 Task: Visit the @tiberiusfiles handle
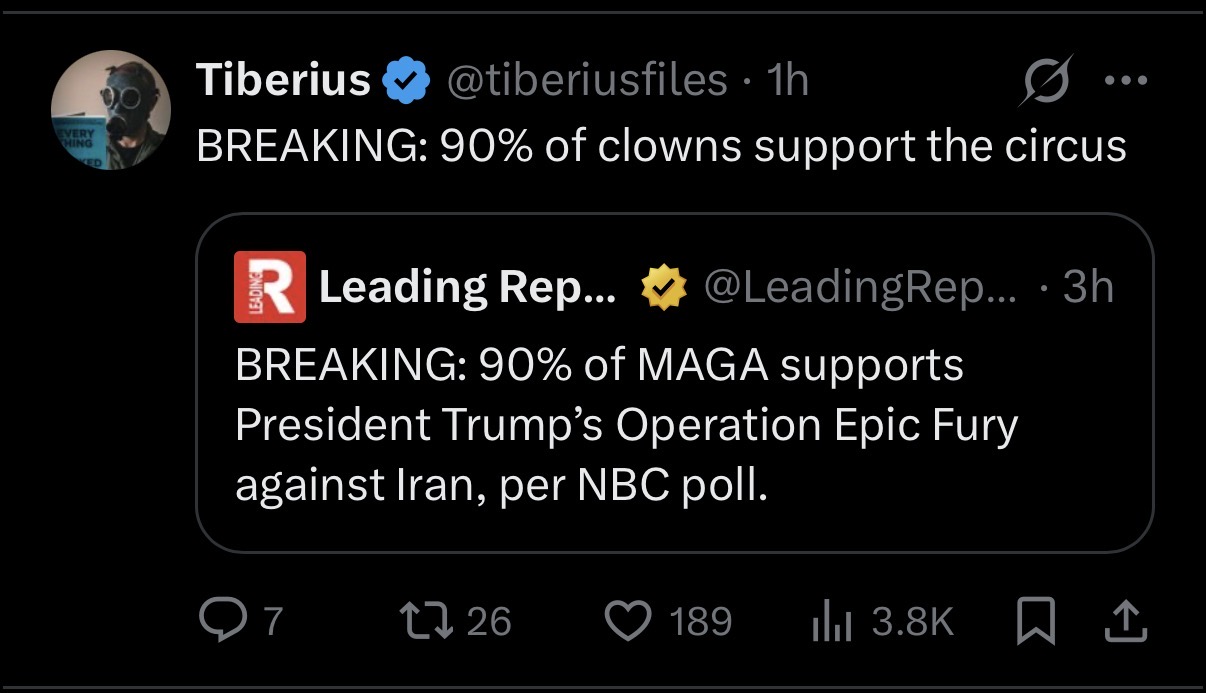coord(585,81)
